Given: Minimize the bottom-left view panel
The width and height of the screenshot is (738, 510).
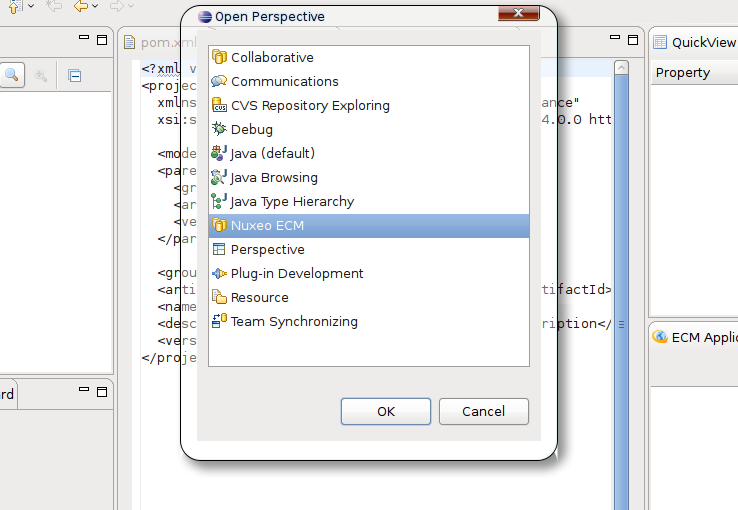Looking at the screenshot, I should 84,390.
